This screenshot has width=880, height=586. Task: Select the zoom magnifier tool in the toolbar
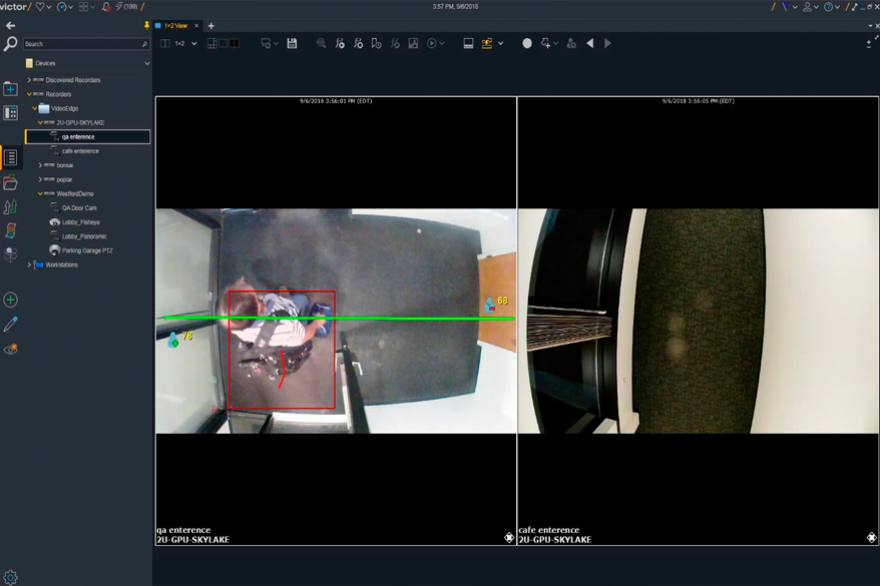(322, 44)
